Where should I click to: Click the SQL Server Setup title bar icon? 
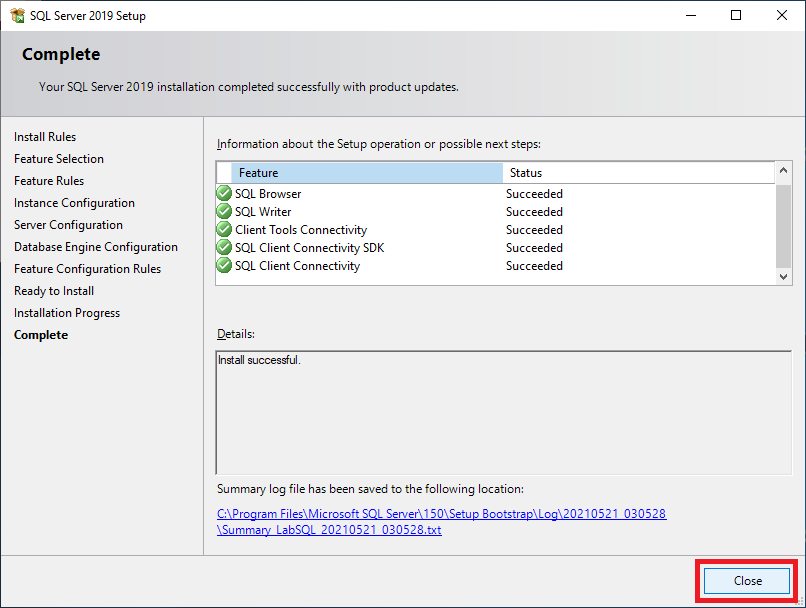[x=17, y=15]
